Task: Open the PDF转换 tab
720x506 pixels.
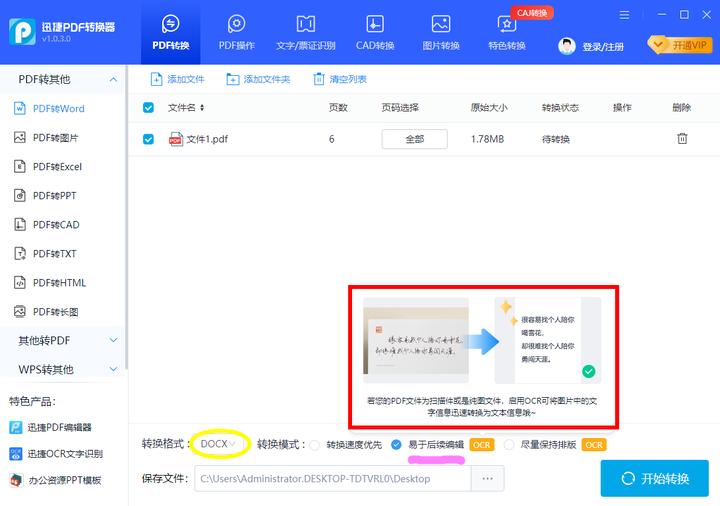Action: (x=170, y=32)
